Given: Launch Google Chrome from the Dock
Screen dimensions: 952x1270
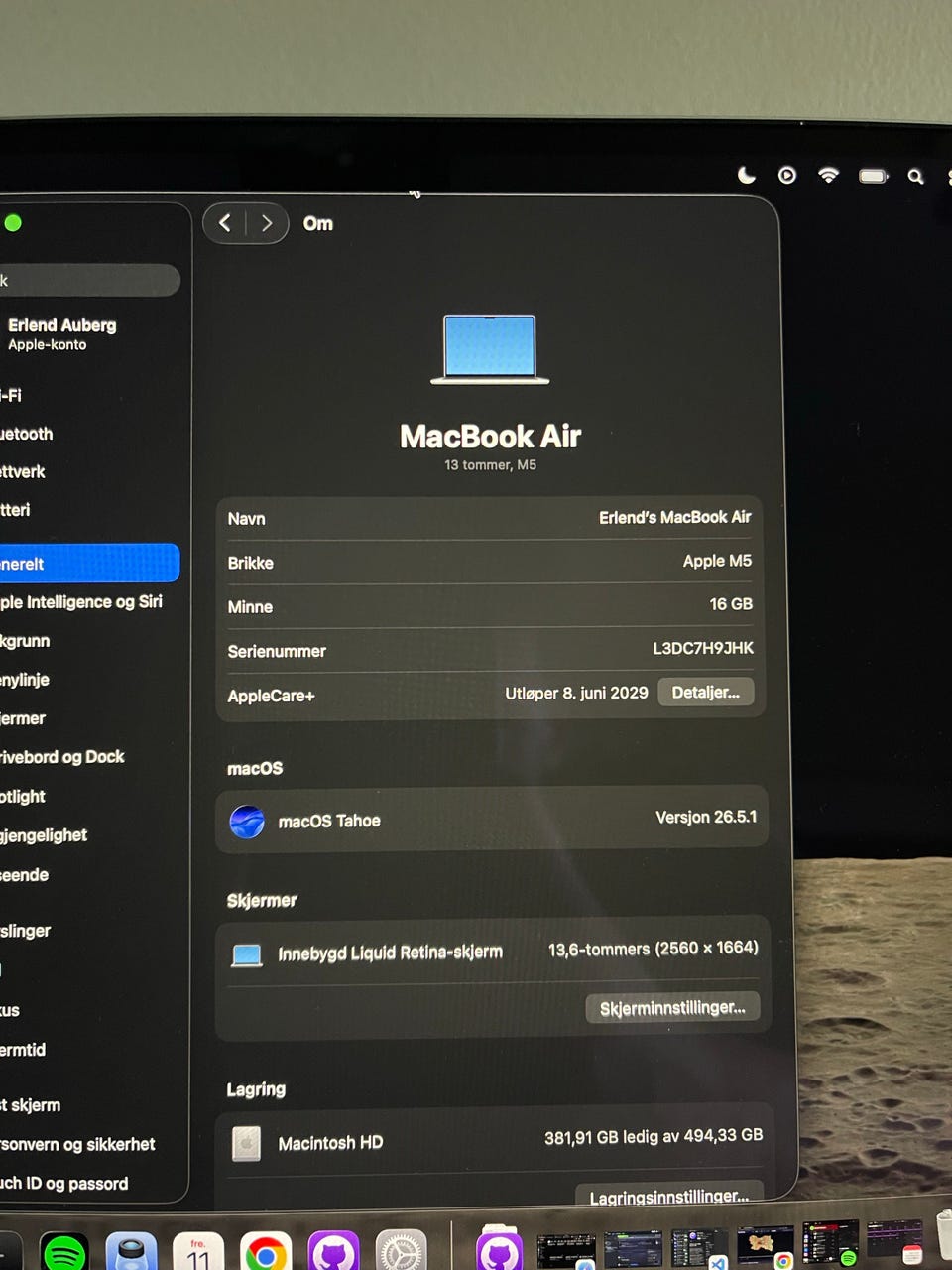Looking at the screenshot, I should click(x=266, y=1252).
